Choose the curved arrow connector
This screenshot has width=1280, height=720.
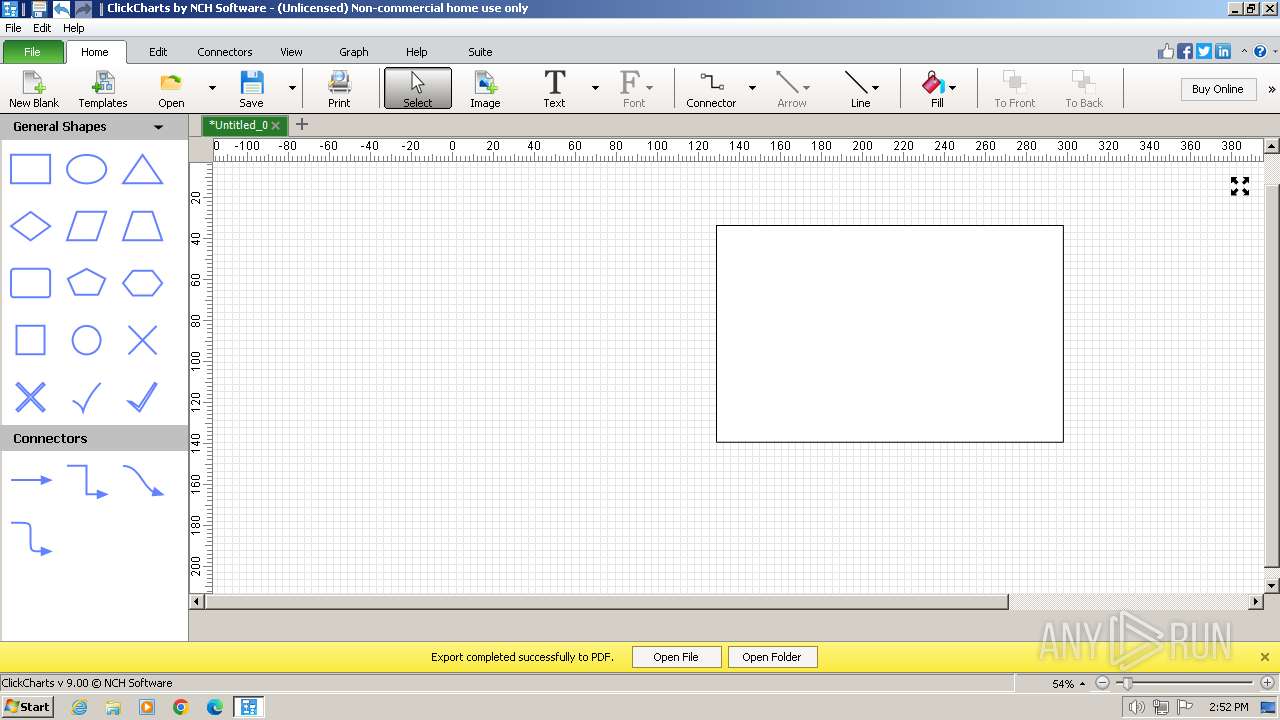(143, 480)
